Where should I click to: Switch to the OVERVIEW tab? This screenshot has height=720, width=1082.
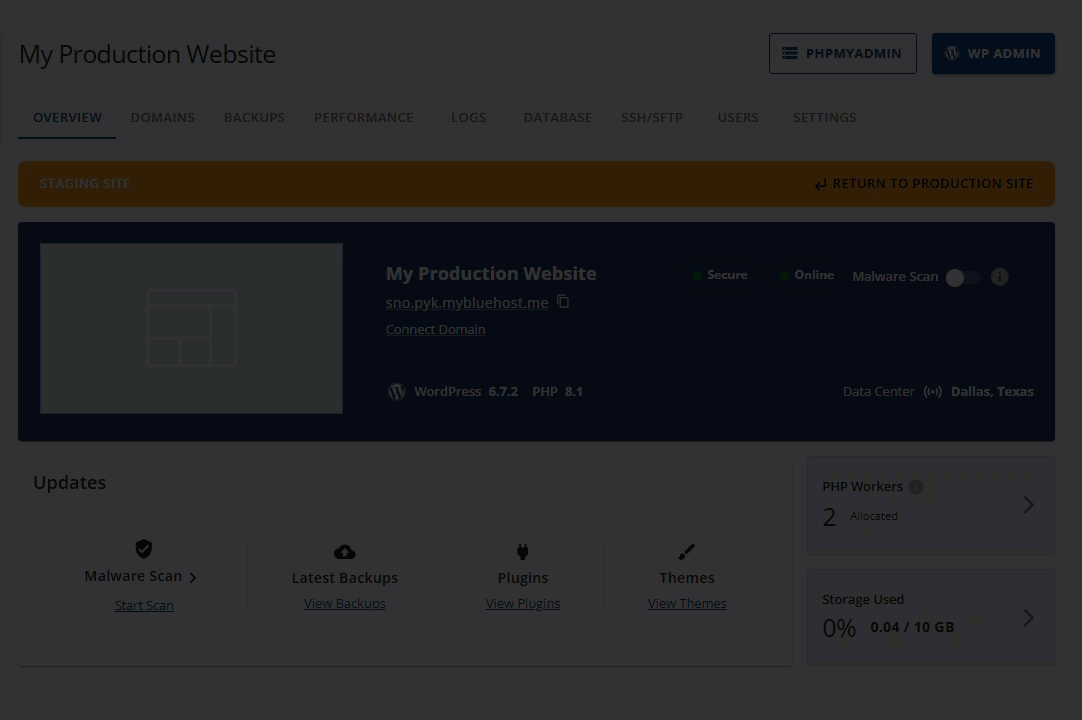(68, 117)
